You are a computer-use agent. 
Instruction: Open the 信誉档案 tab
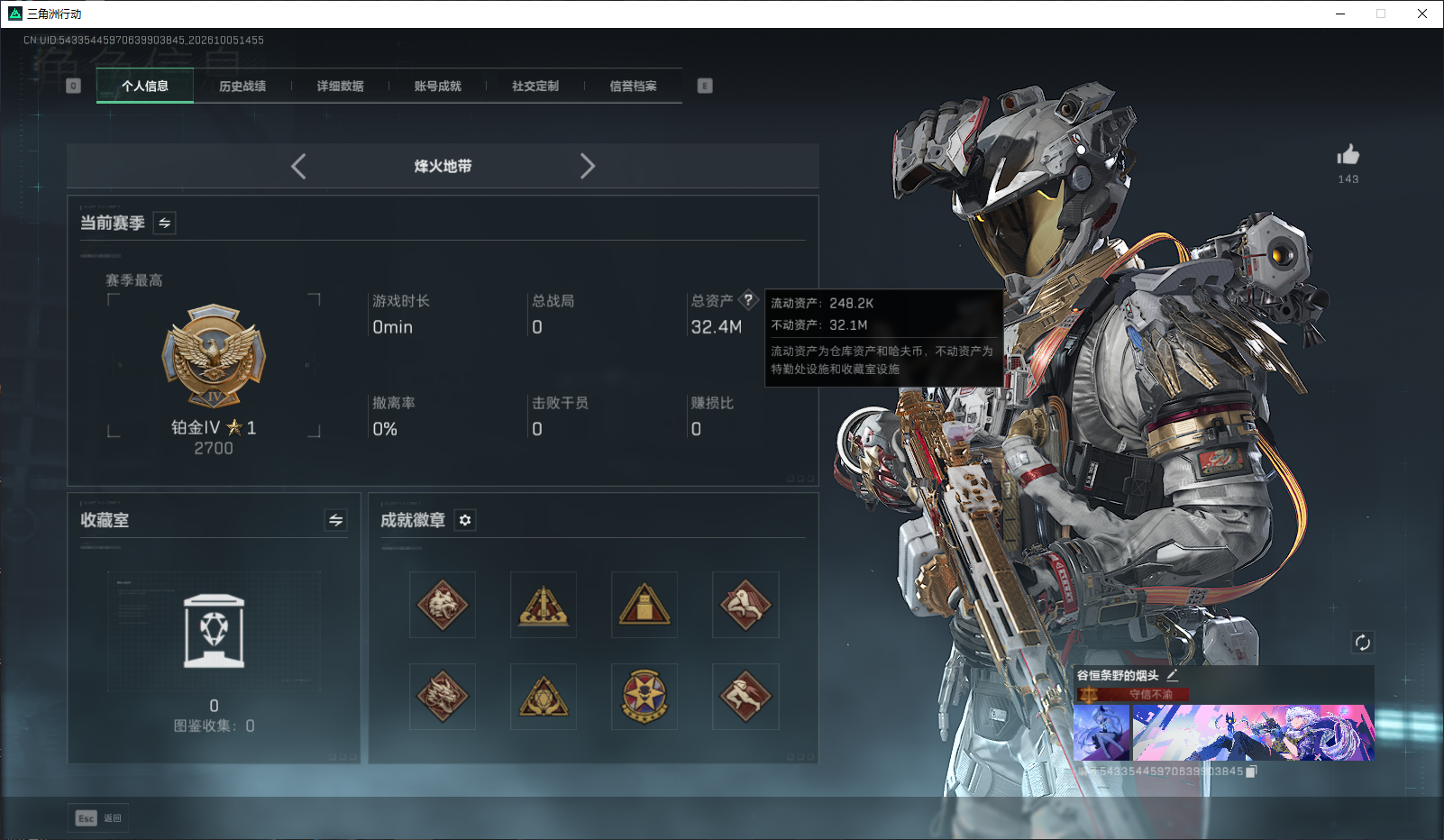click(x=633, y=87)
